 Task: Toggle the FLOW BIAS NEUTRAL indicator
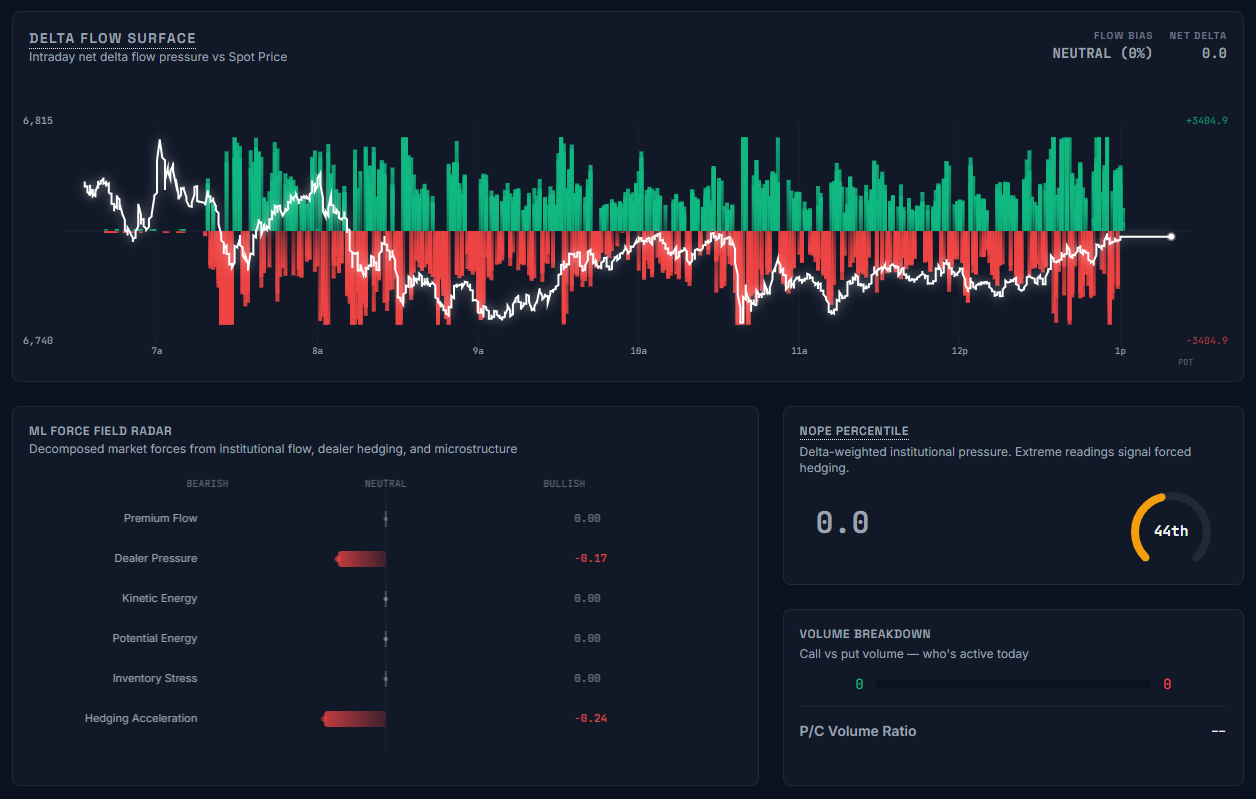[1101, 53]
